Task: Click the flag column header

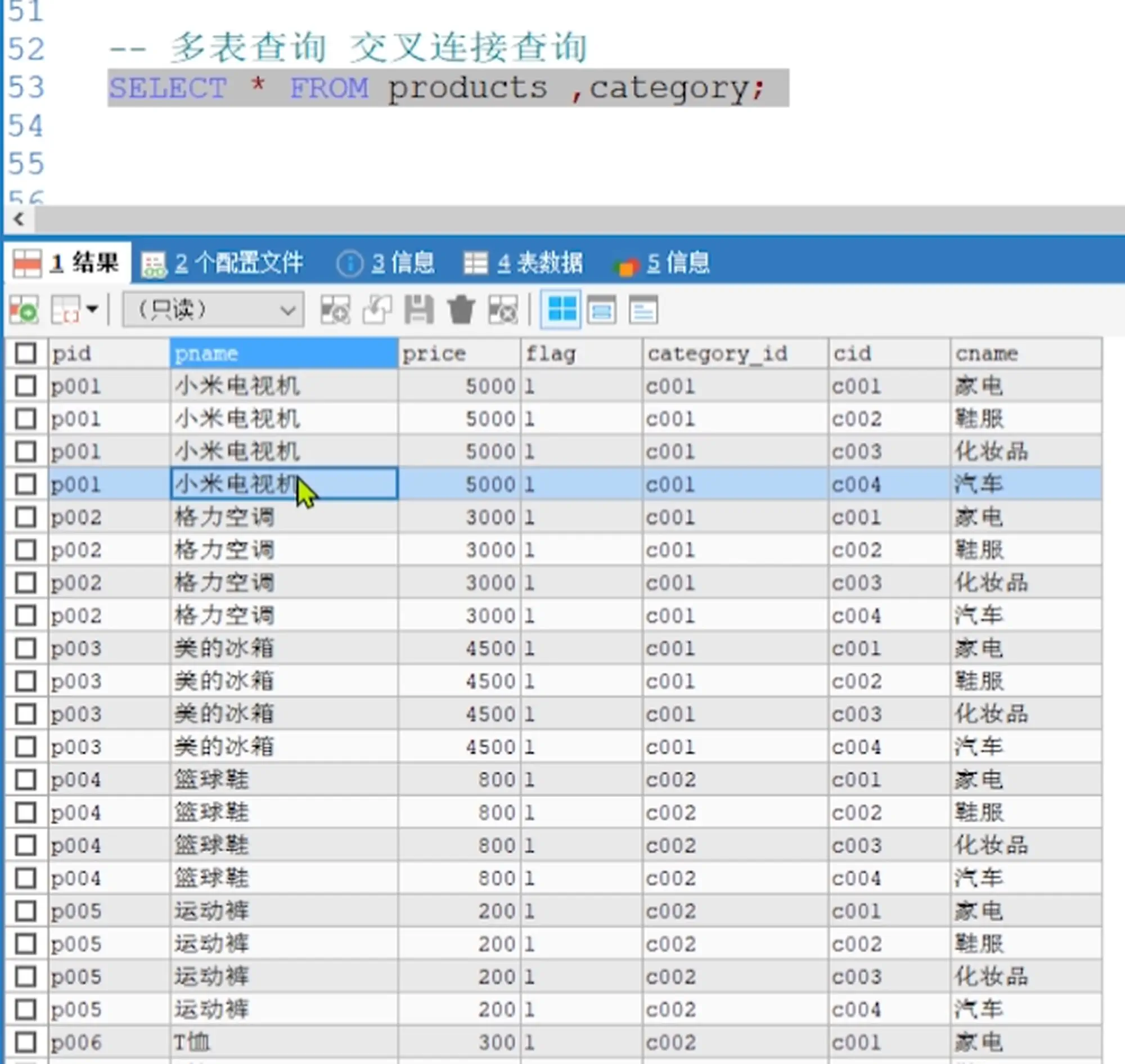Action: click(x=581, y=353)
